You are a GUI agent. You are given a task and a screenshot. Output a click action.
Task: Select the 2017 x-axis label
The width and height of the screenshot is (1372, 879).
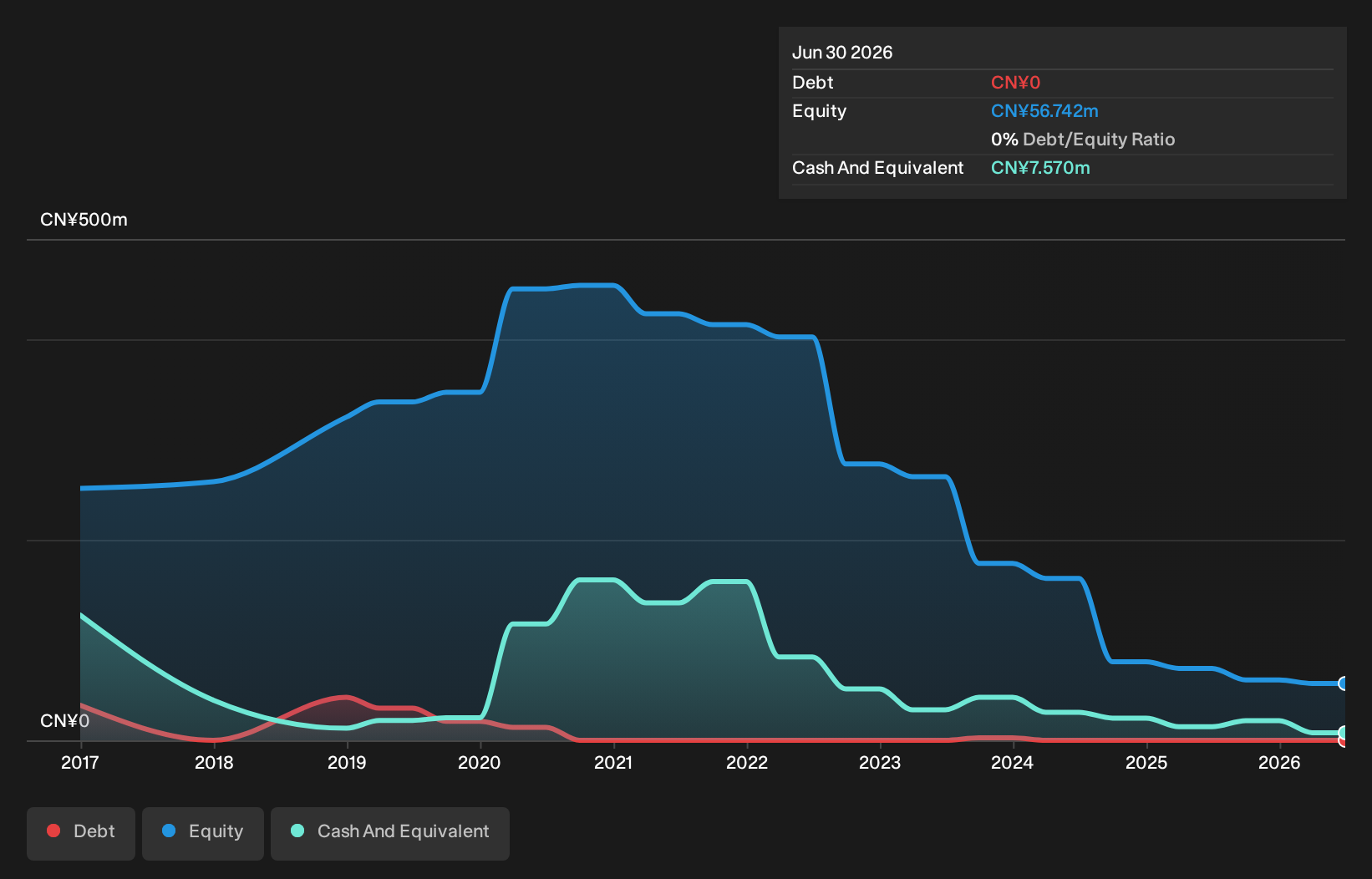[x=80, y=763]
